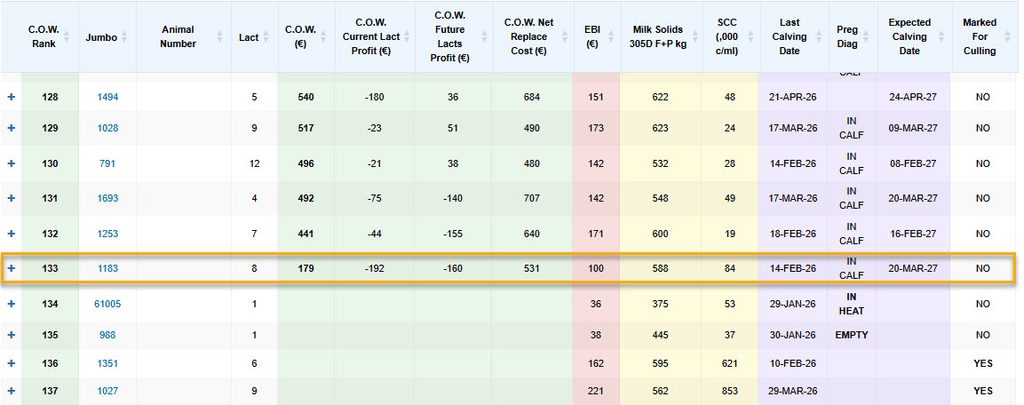Open Jumbo link 1027
The image size is (1024, 405).
point(108,391)
